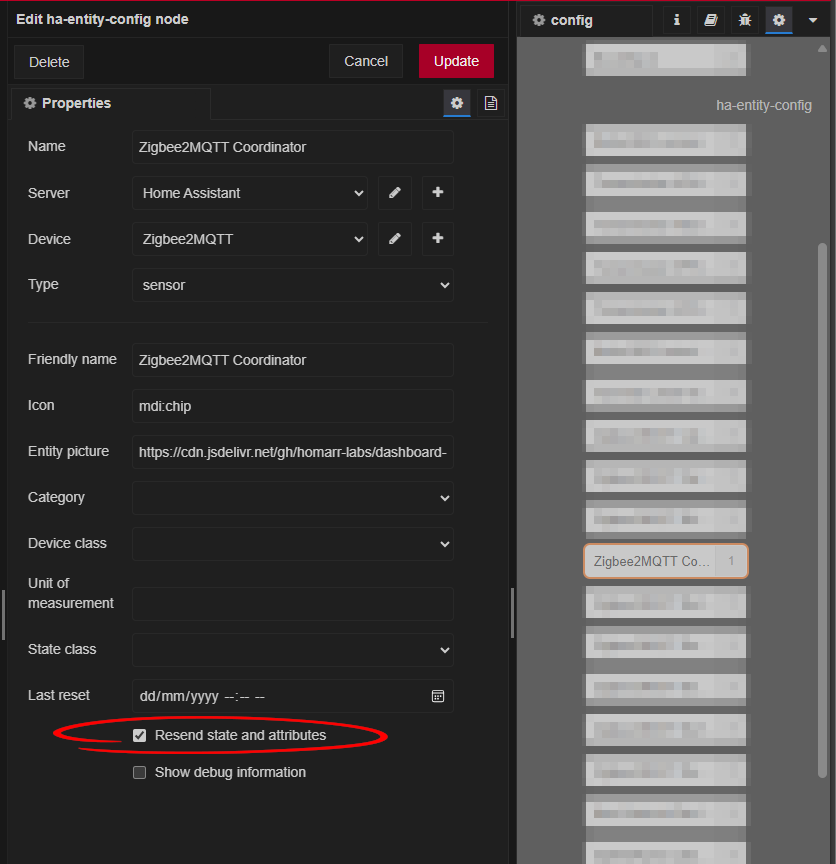The height and width of the screenshot is (864, 836).
Task: Open the node description document icon
Action: pyautogui.click(x=490, y=103)
